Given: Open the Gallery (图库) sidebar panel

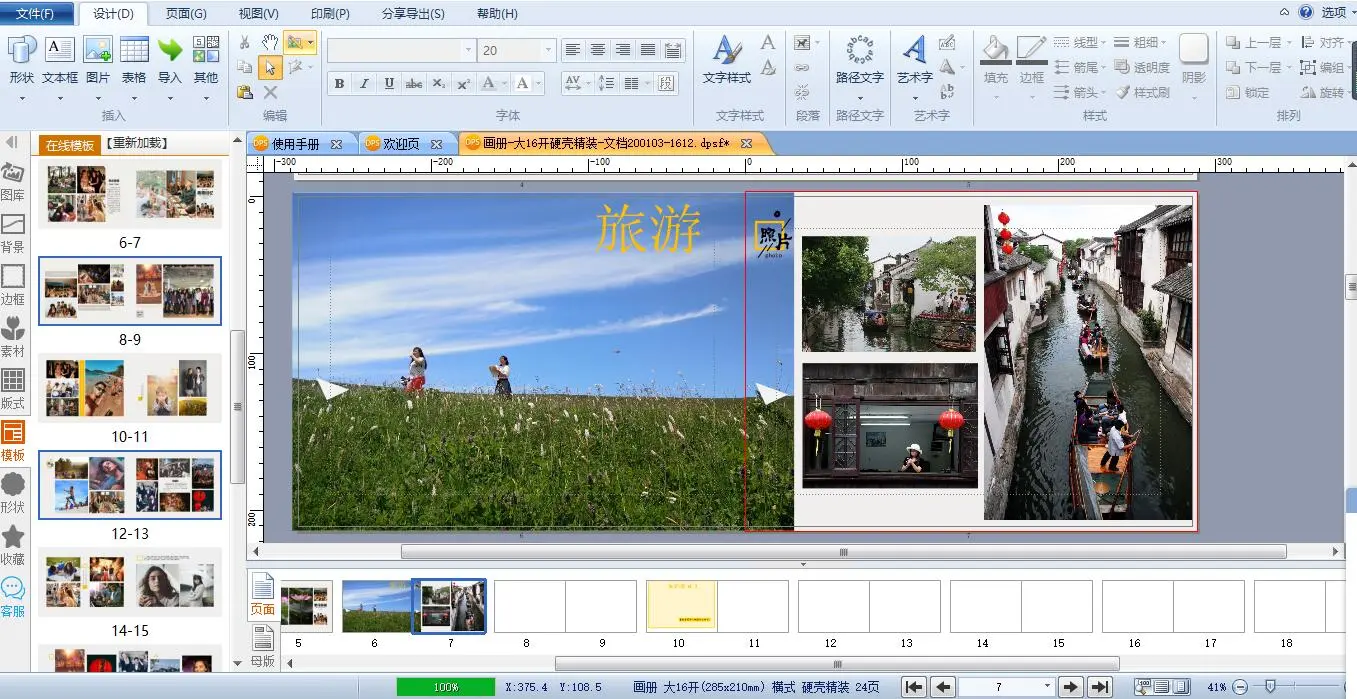Looking at the screenshot, I should [x=13, y=183].
